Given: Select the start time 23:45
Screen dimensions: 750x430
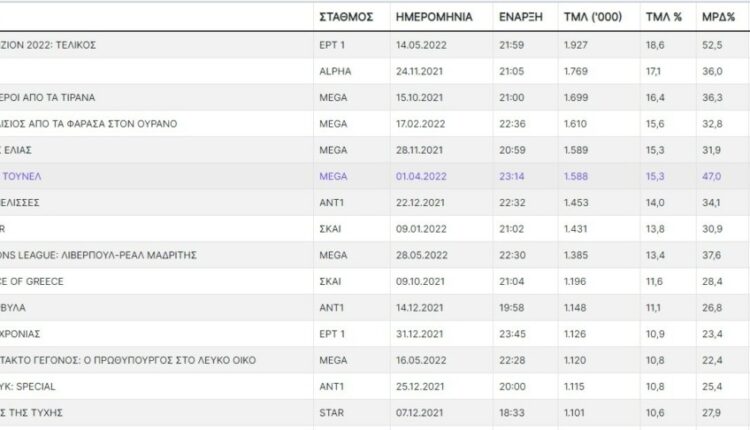Looking at the screenshot, I should pyautogui.click(x=512, y=334).
